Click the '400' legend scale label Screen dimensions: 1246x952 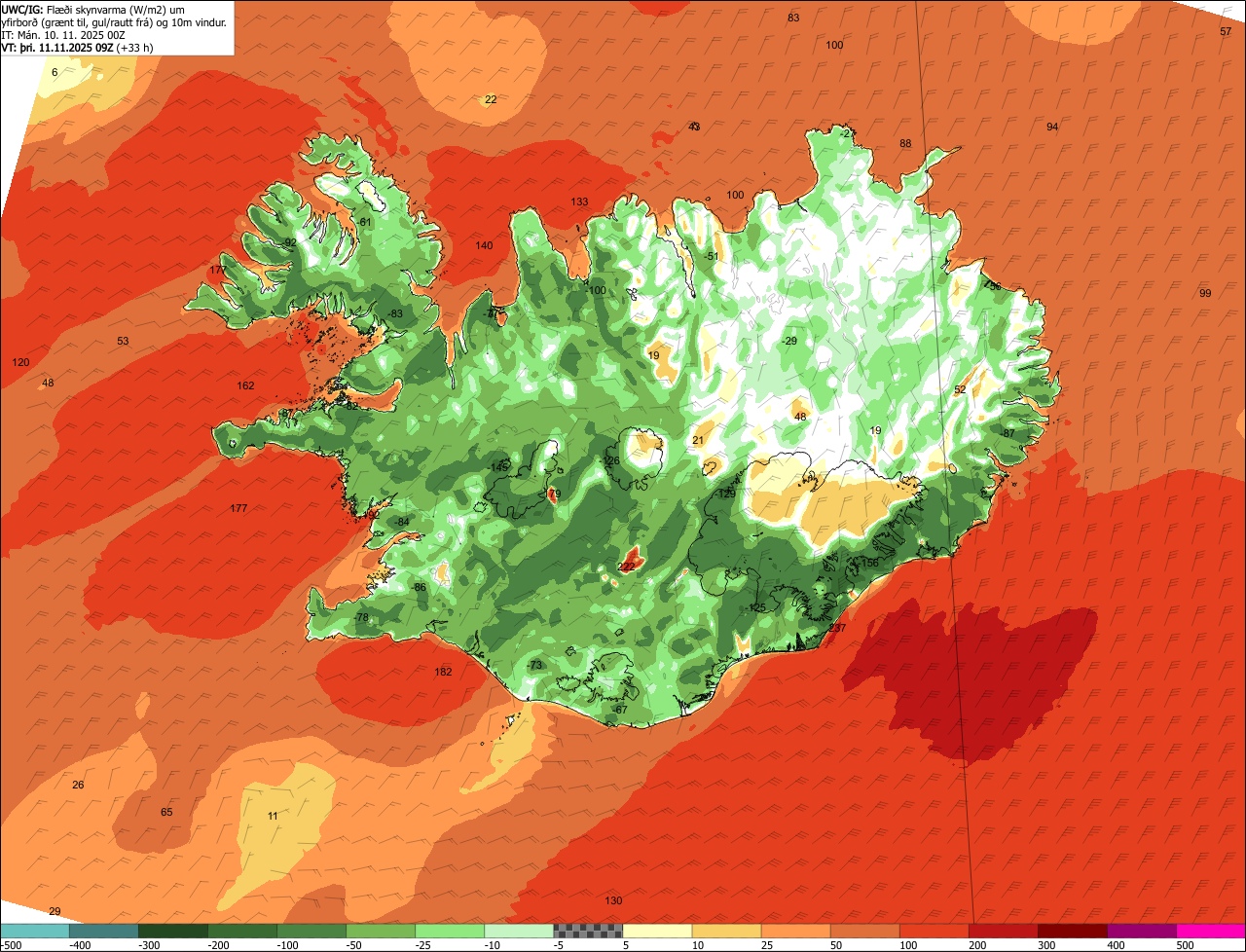[1117, 944]
